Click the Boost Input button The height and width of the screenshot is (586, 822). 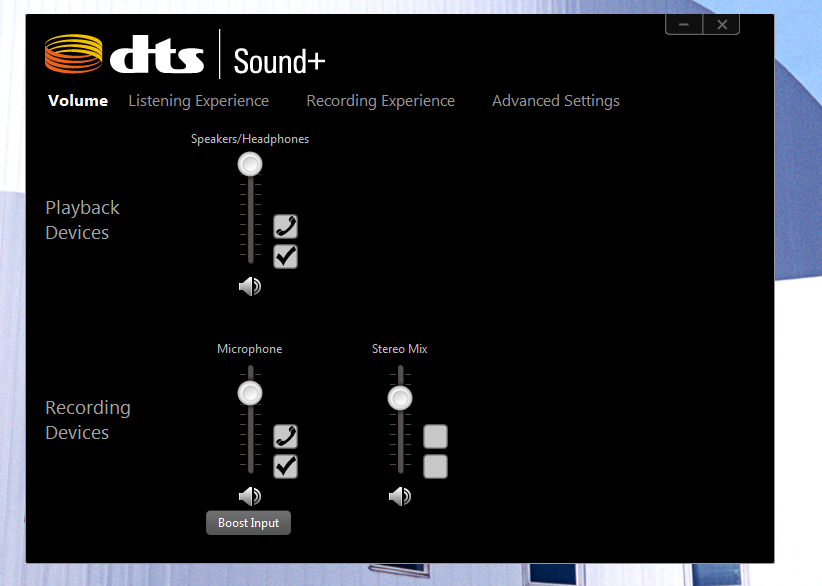(x=248, y=523)
